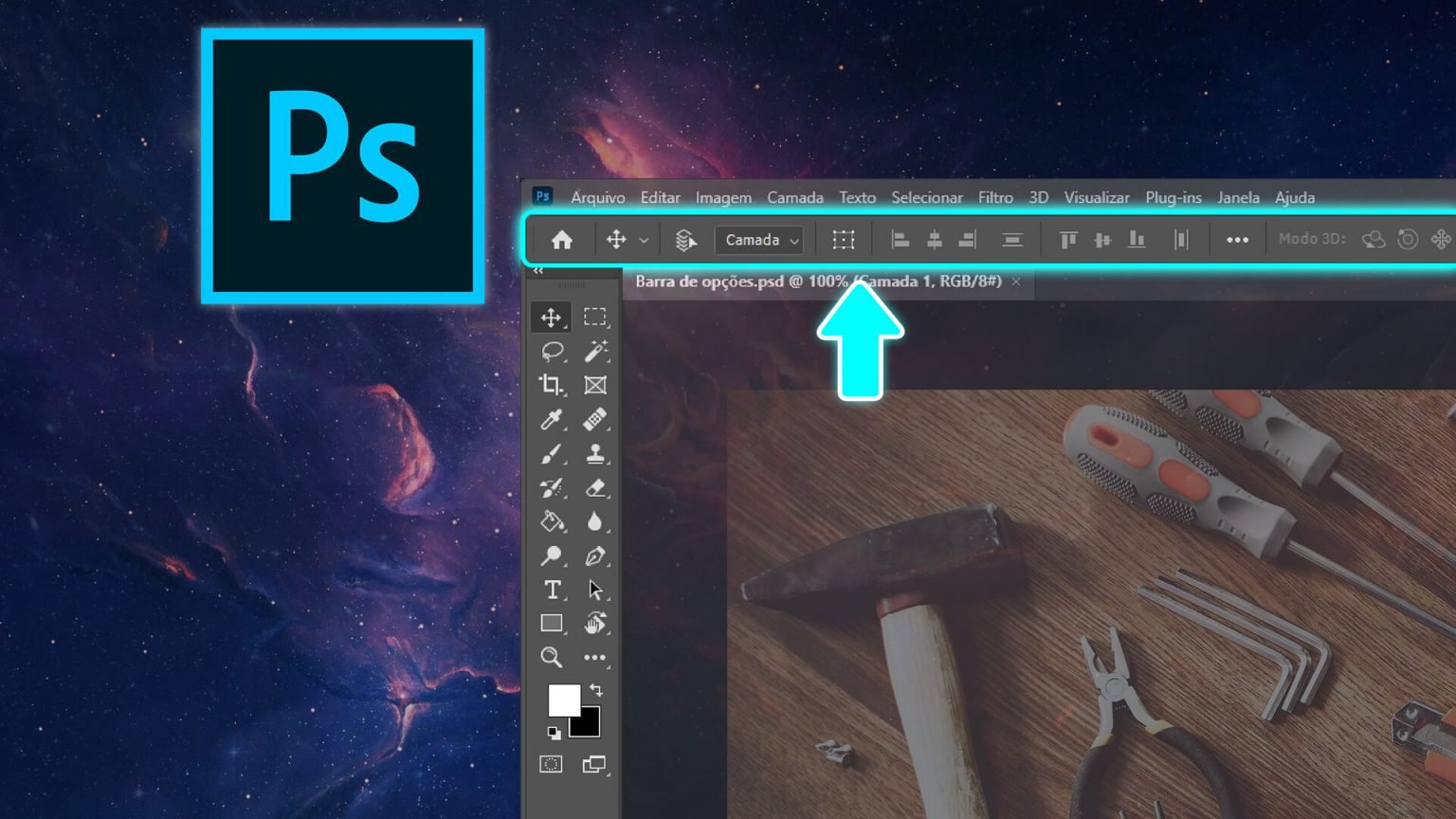1456x819 pixels.
Task: Align vertical centers in options bar
Action: coord(1101,240)
